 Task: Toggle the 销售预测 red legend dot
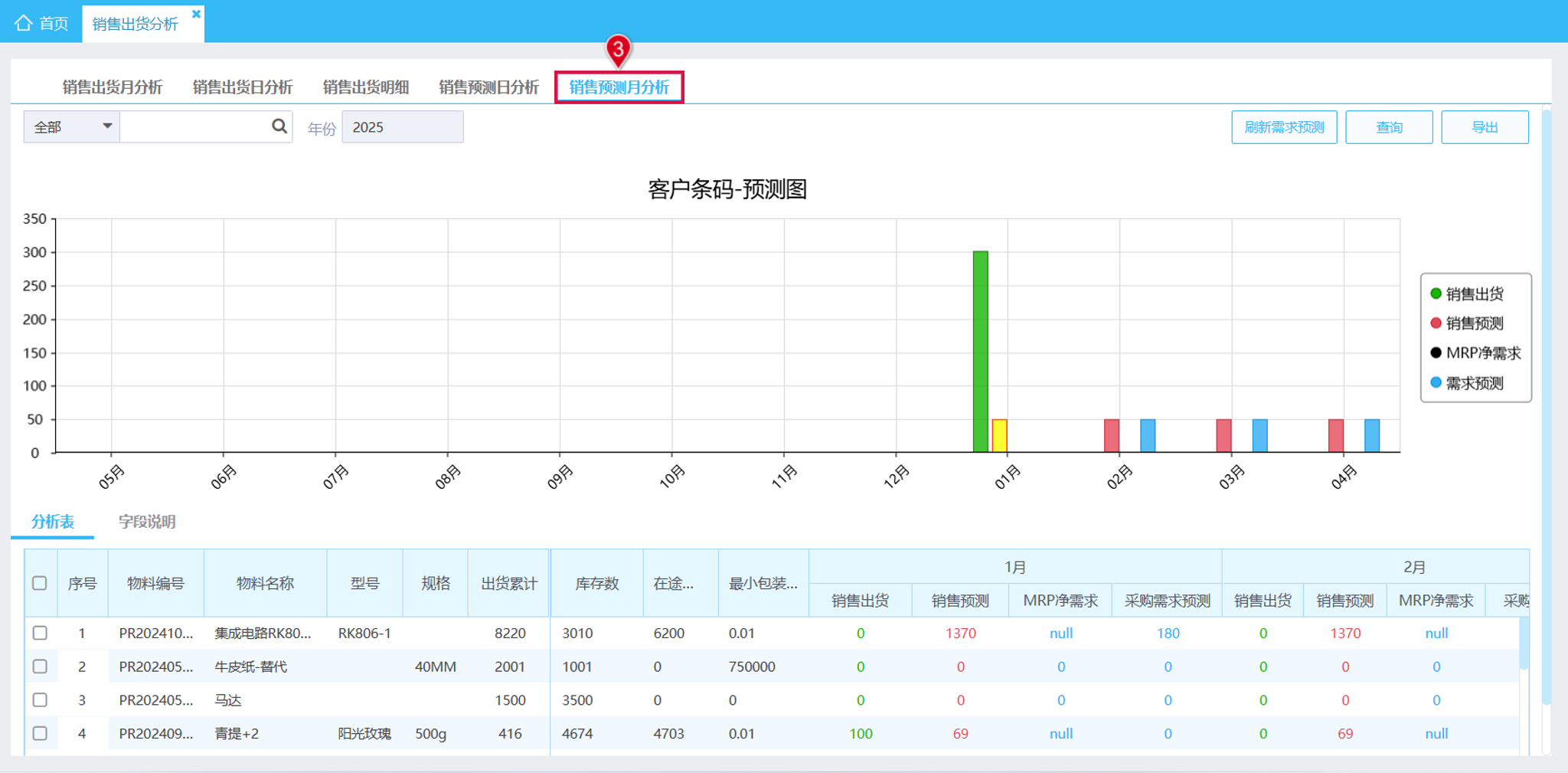click(1436, 323)
